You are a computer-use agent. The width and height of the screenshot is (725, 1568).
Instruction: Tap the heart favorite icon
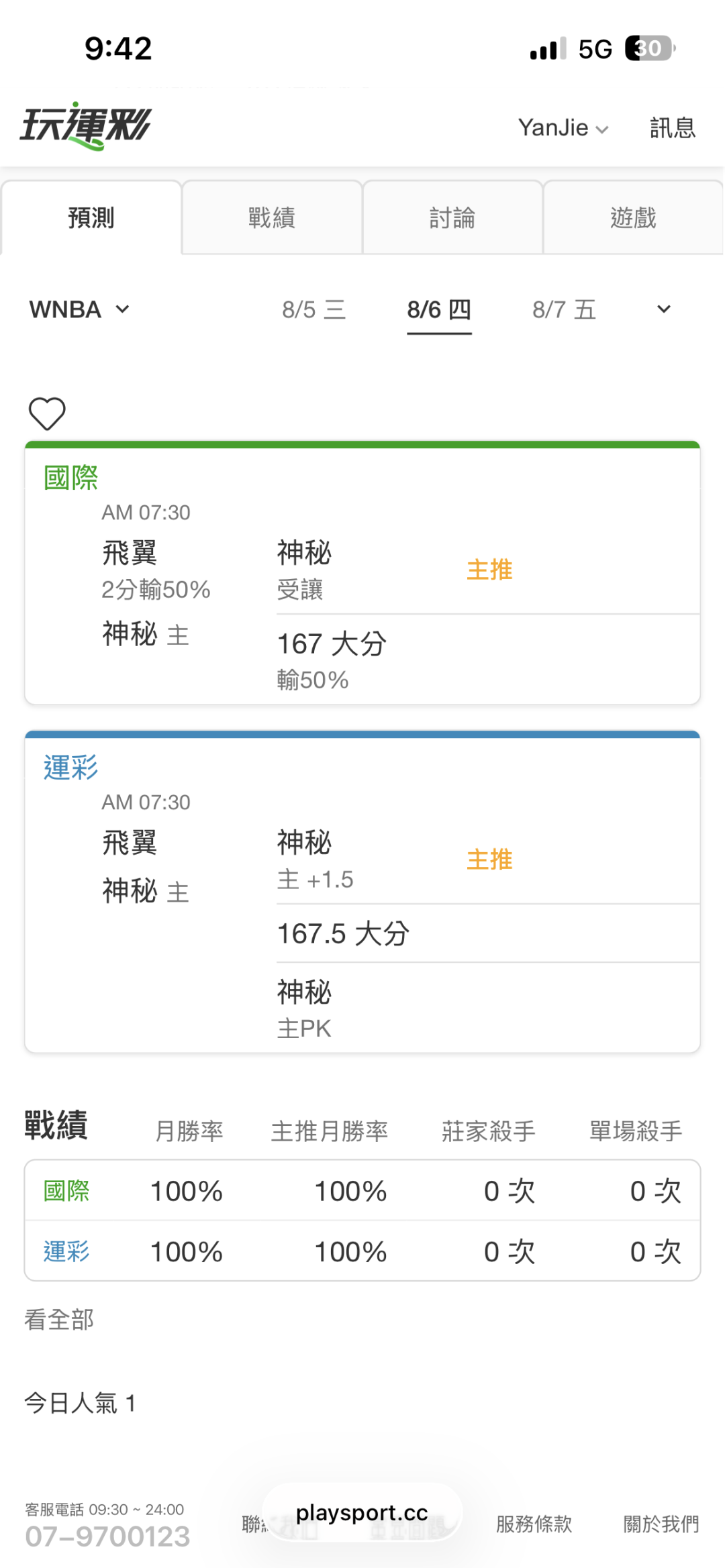coord(47,413)
